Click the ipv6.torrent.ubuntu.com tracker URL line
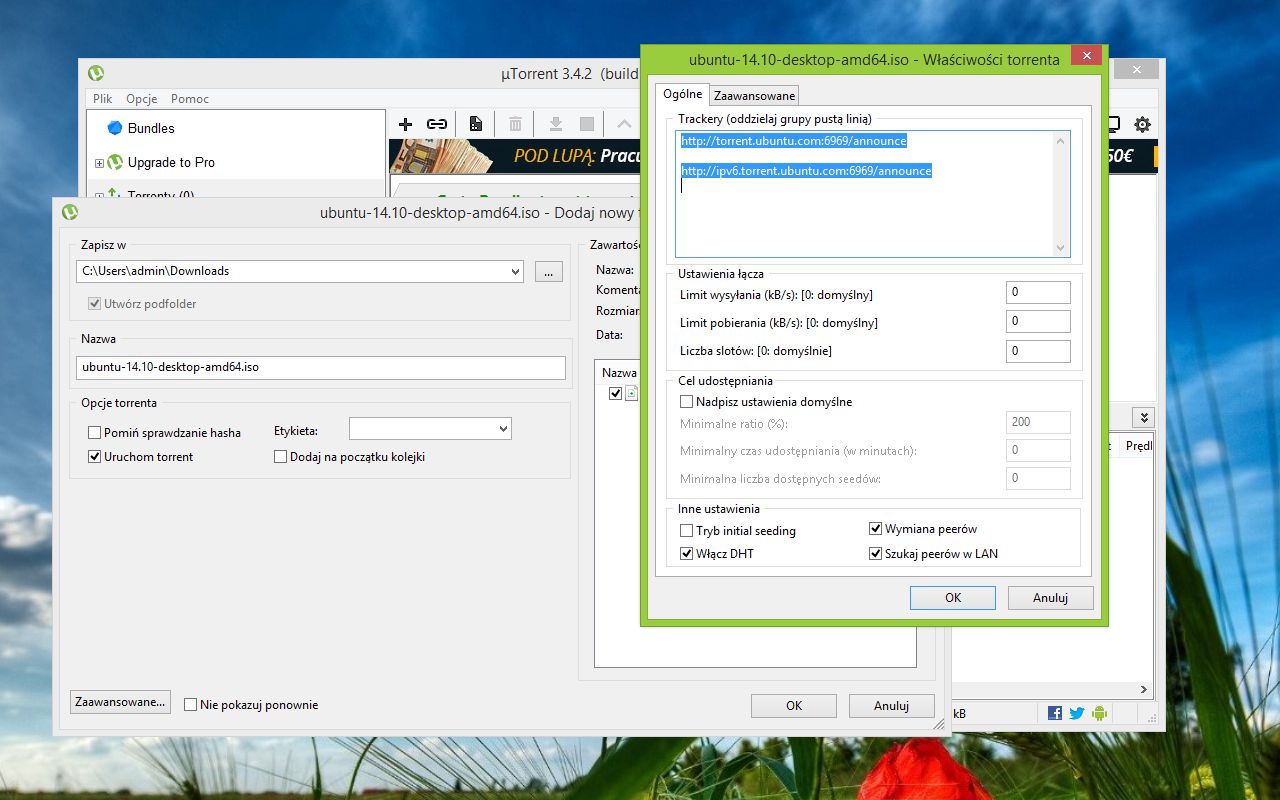Viewport: 1280px width, 800px height. pyautogui.click(x=806, y=171)
